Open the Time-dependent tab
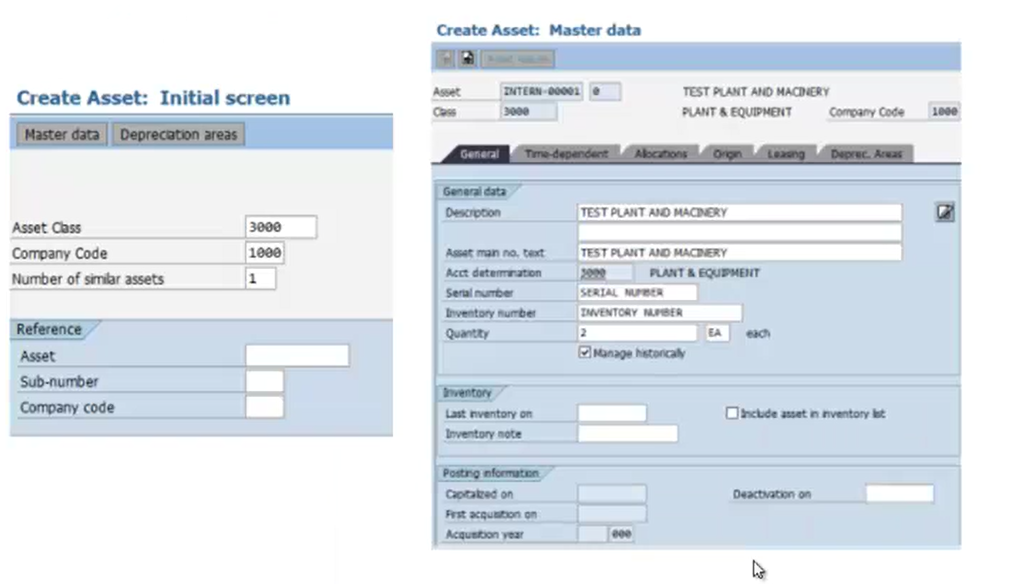Screen dimensions: 1010x584 [x=566, y=154]
